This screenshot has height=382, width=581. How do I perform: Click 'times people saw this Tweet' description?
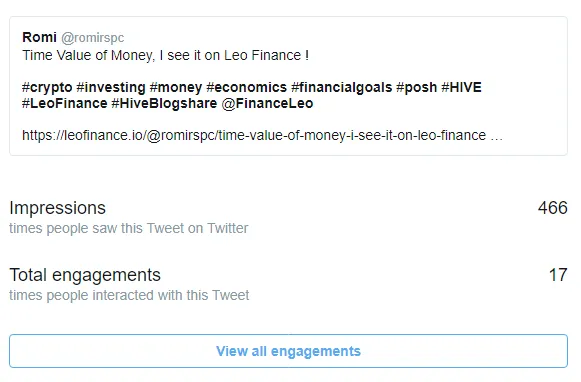97,228
